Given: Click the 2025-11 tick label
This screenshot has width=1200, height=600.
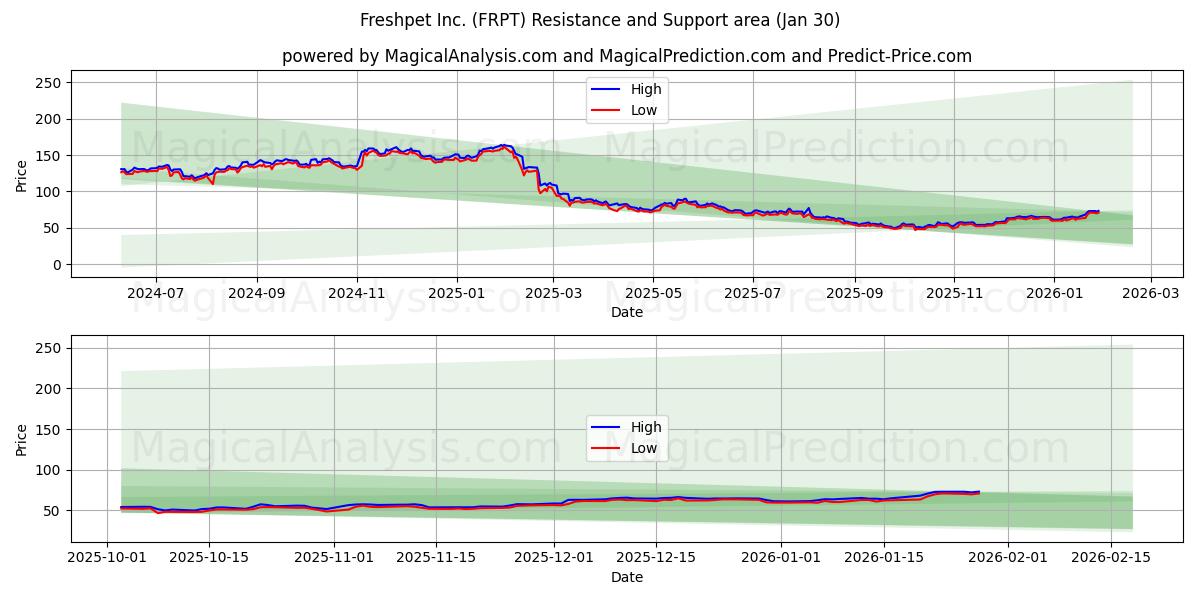Looking at the screenshot, I should pyautogui.click(x=954, y=293).
